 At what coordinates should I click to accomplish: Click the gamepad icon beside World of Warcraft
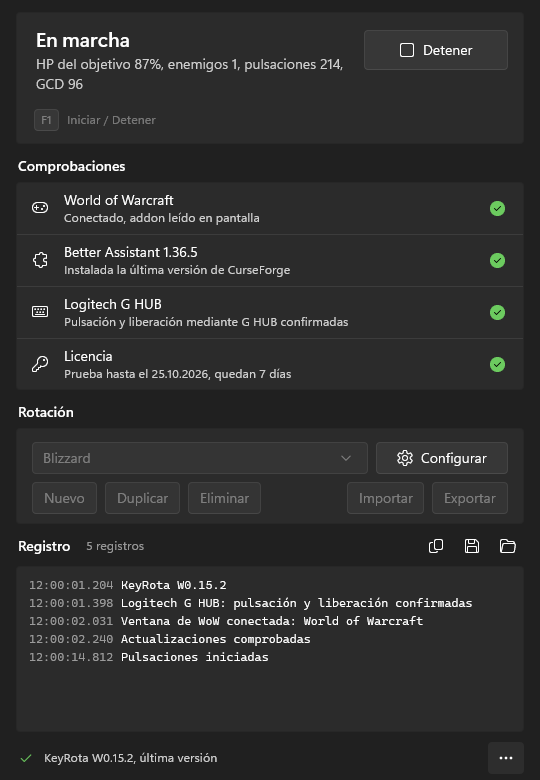click(x=40, y=208)
